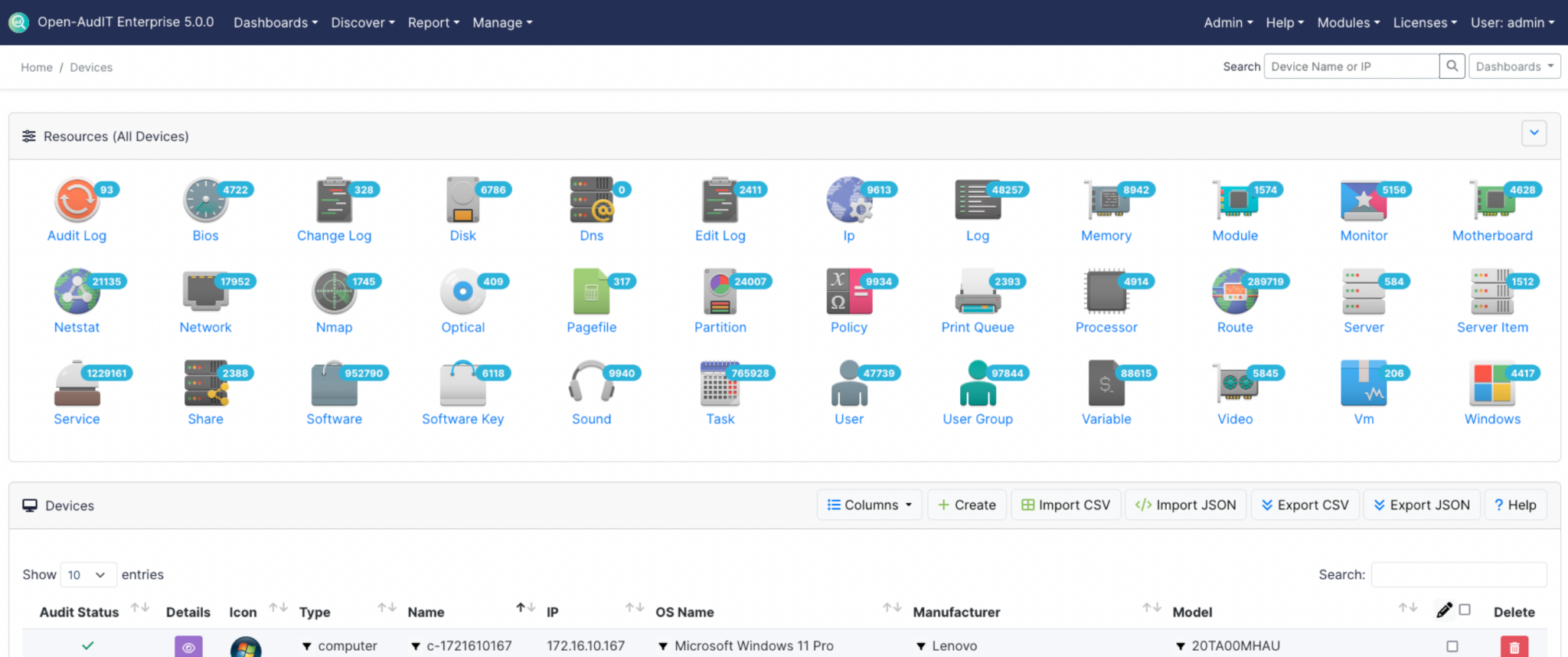This screenshot has height=657, width=1568.
Task: Open the Licenses dropdown
Action: [x=1424, y=22]
